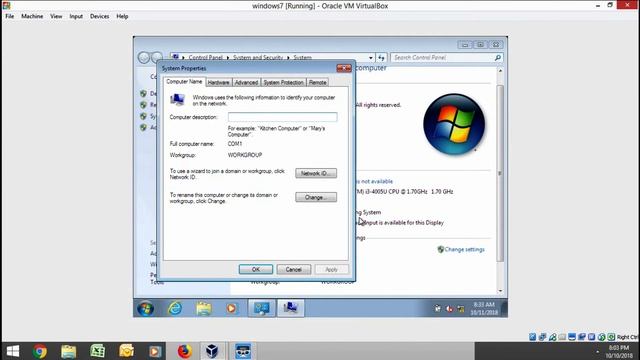Open the Help menu
Image resolution: width=640 pixels, height=360 pixels.
point(122,16)
